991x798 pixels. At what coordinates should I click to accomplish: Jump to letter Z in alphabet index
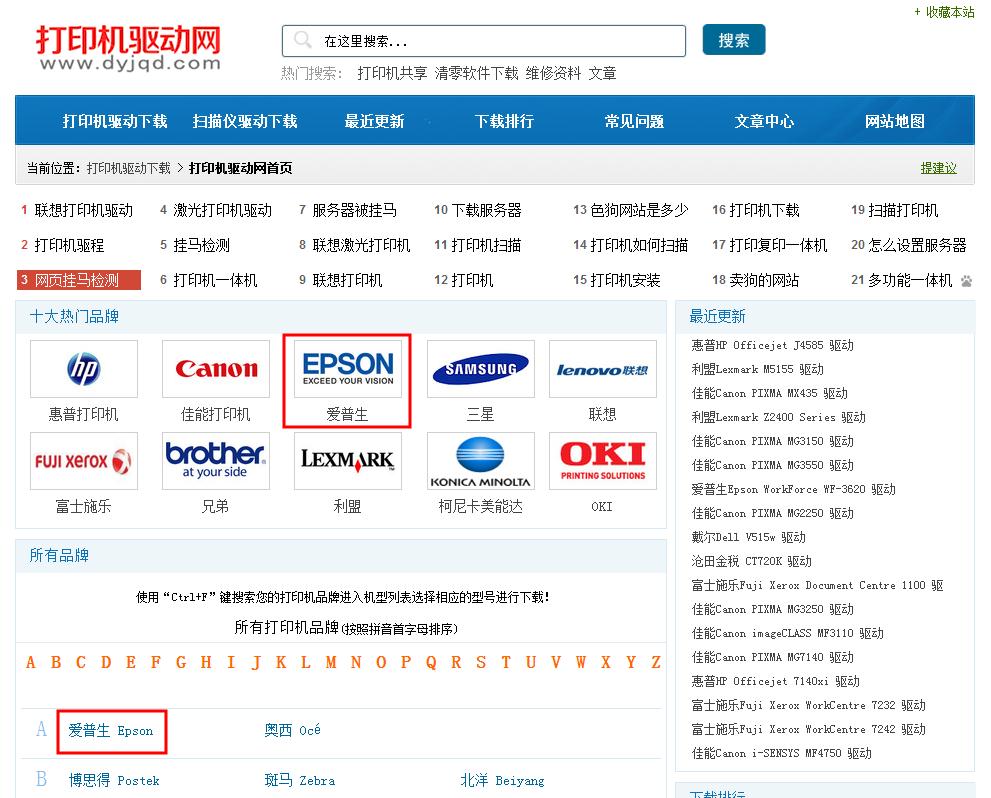tap(656, 662)
